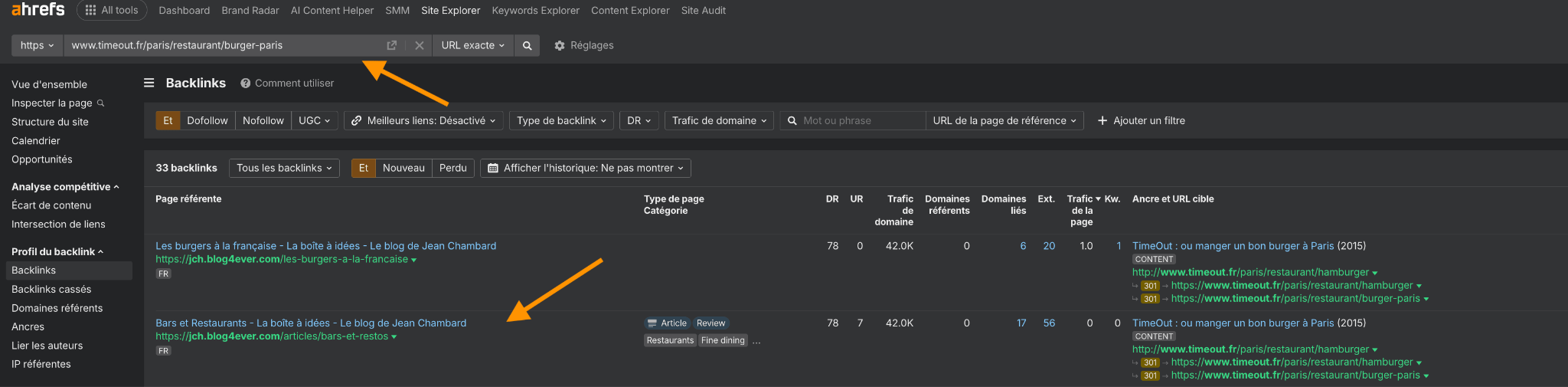The width and height of the screenshot is (1568, 387).
Task: Open the URL in a new tab icon
Action: pos(392,45)
